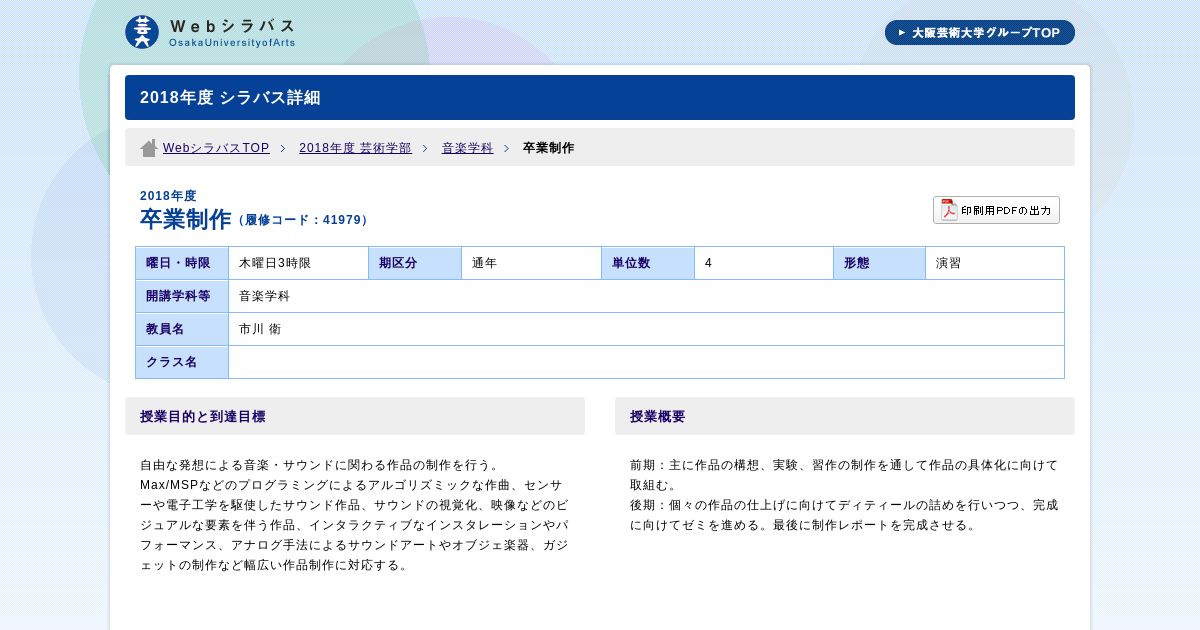This screenshot has width=1200, height=630.
Task: Click the 演習 table cell
Action: (x=995, y=263)
